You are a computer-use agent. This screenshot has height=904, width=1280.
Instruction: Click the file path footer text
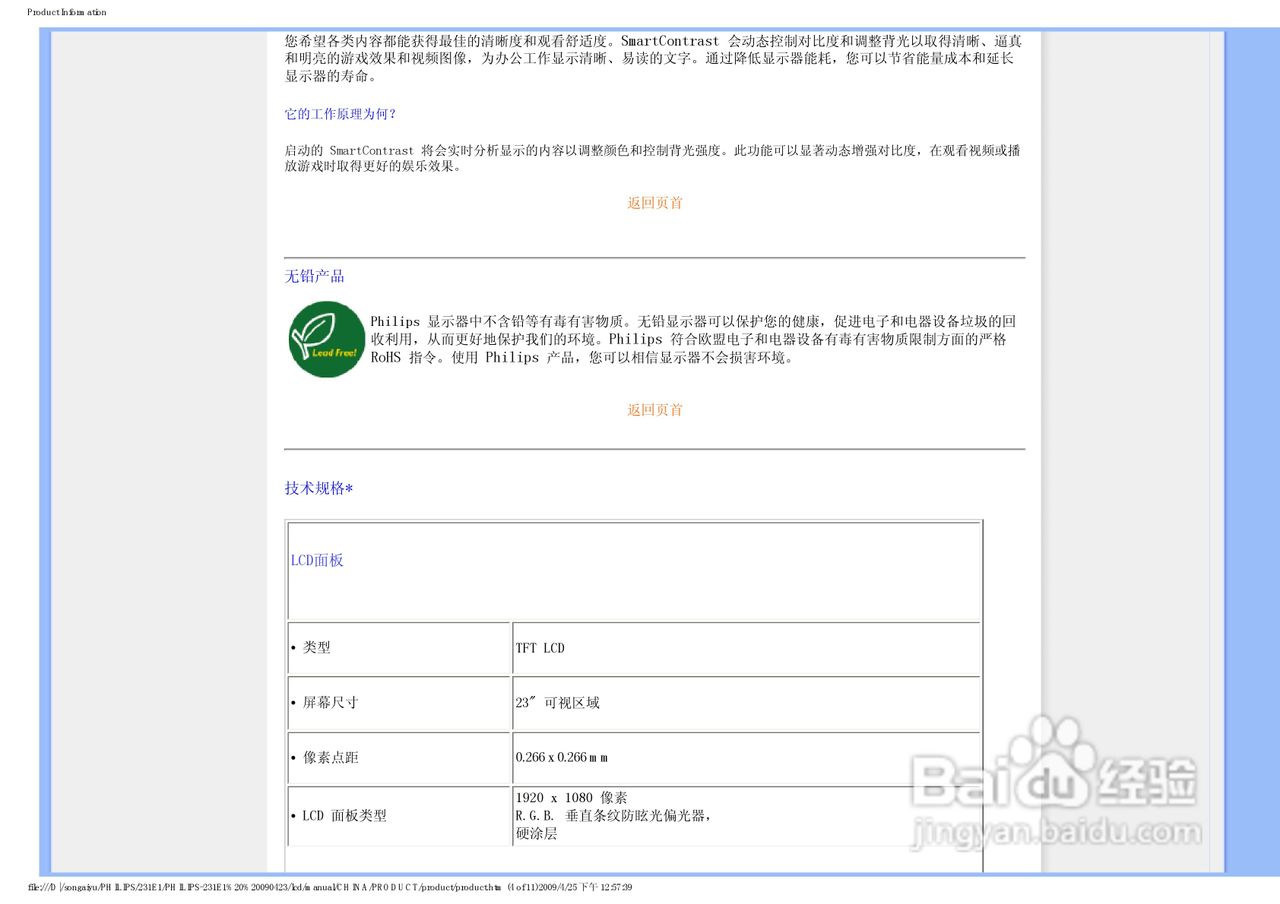click(330, 887)
